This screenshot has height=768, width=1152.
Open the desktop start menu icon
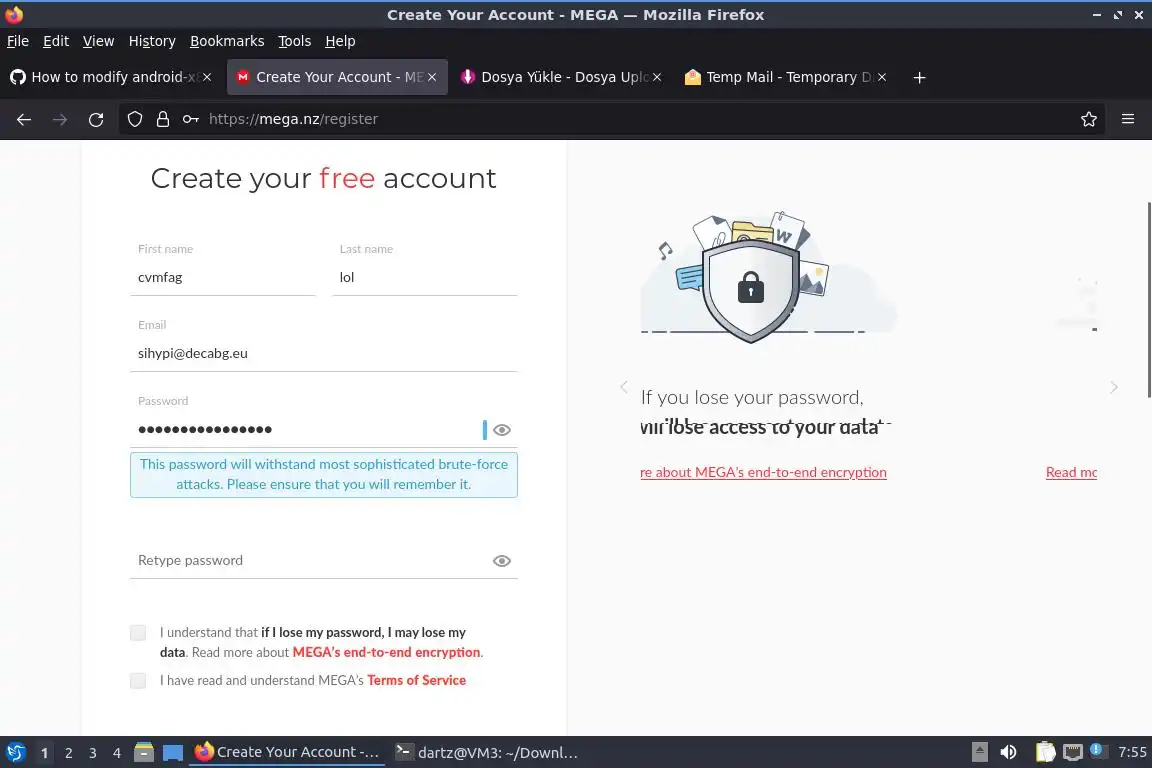point(15,753)
